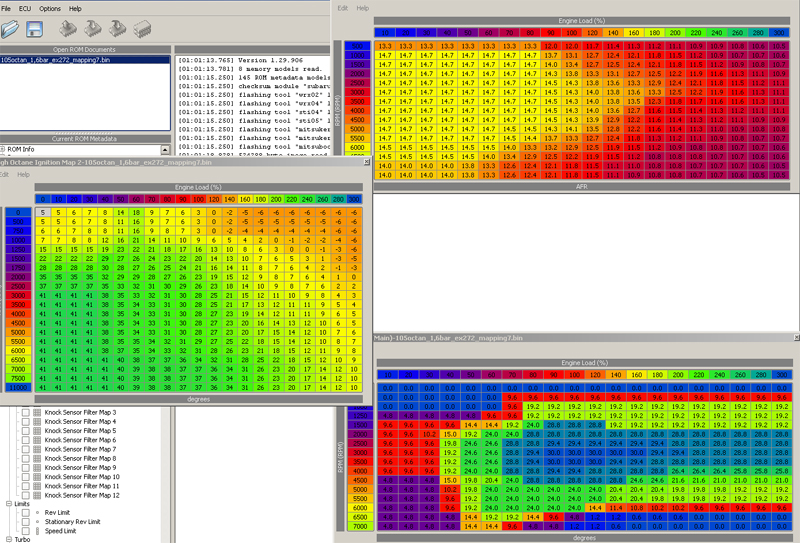Screen dimensions: 800x543
Task: Select the Knock Sensor Filter Map 4 label
Action: coord(80,422)
